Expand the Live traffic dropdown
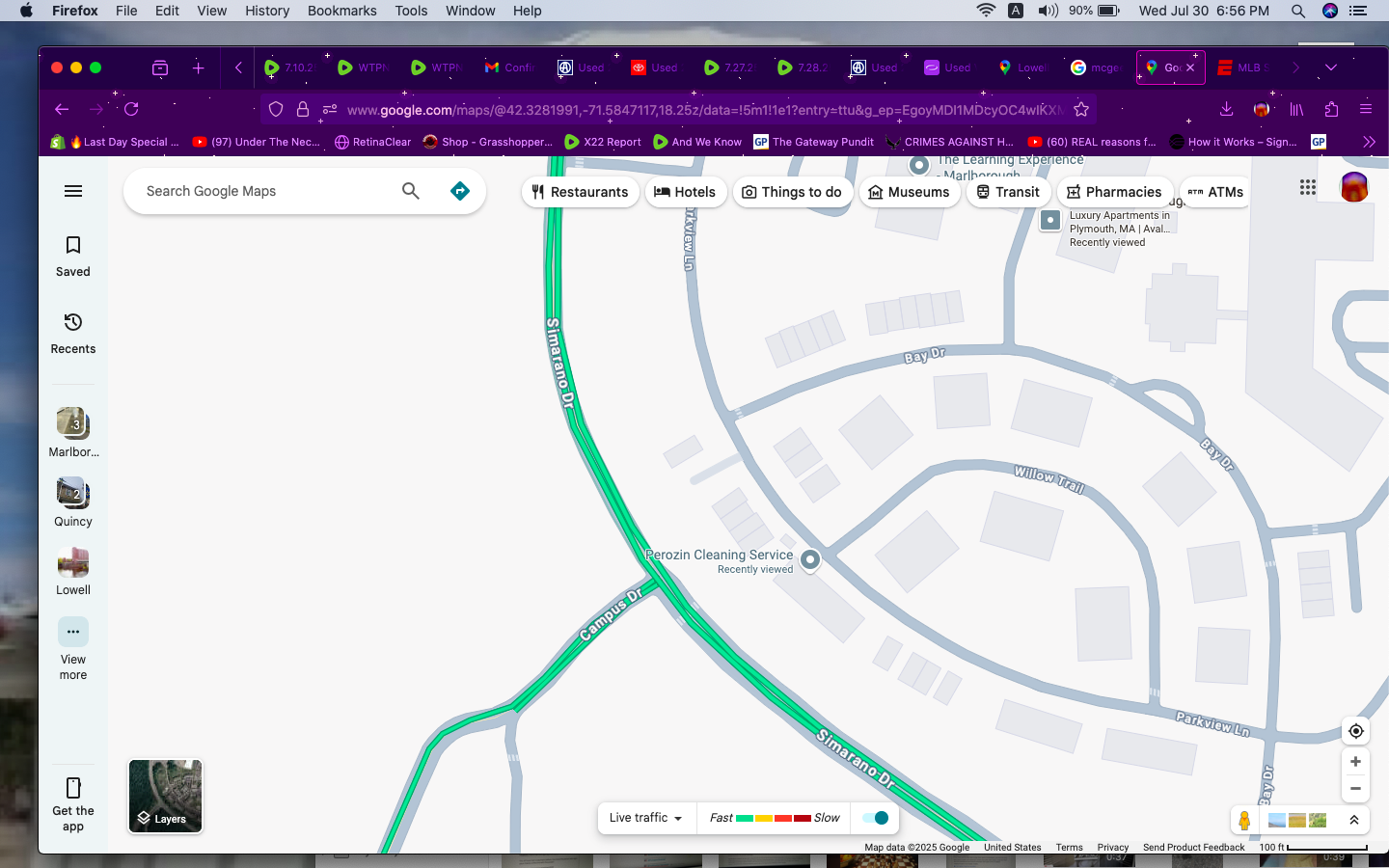 point(646,818)
